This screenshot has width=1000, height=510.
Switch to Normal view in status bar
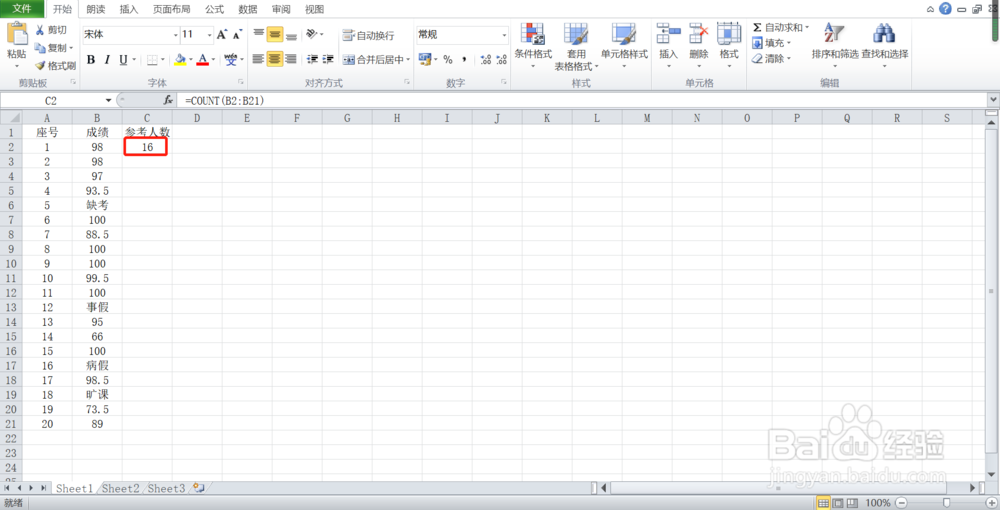coord(824,503)
